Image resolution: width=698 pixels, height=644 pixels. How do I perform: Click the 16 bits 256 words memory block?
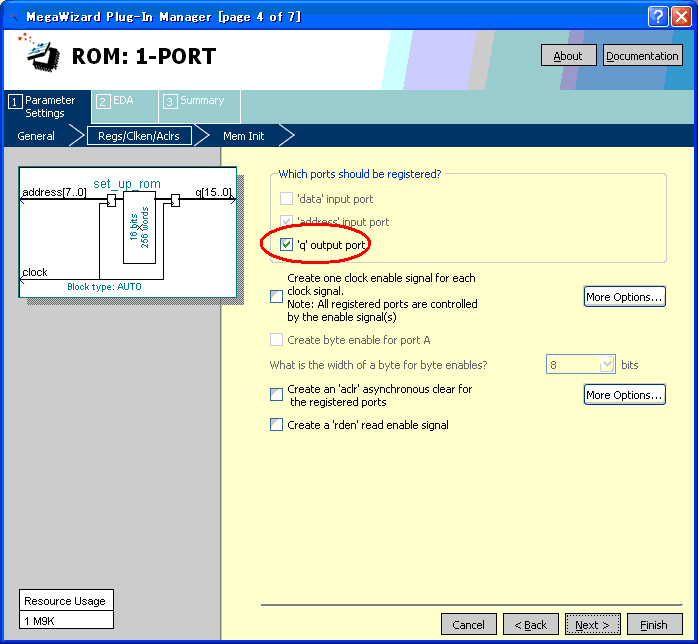[139, 227]
